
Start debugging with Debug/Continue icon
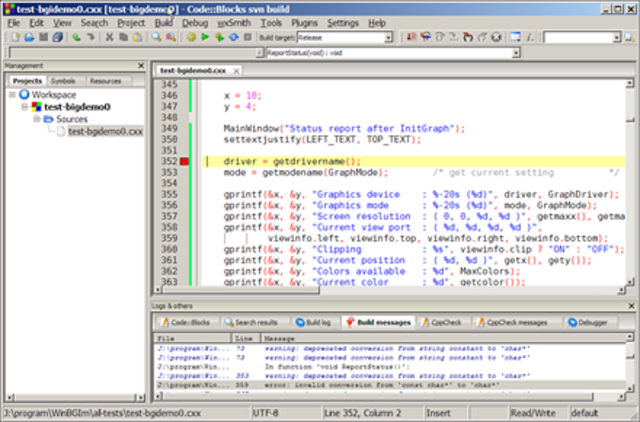(411, 37)
